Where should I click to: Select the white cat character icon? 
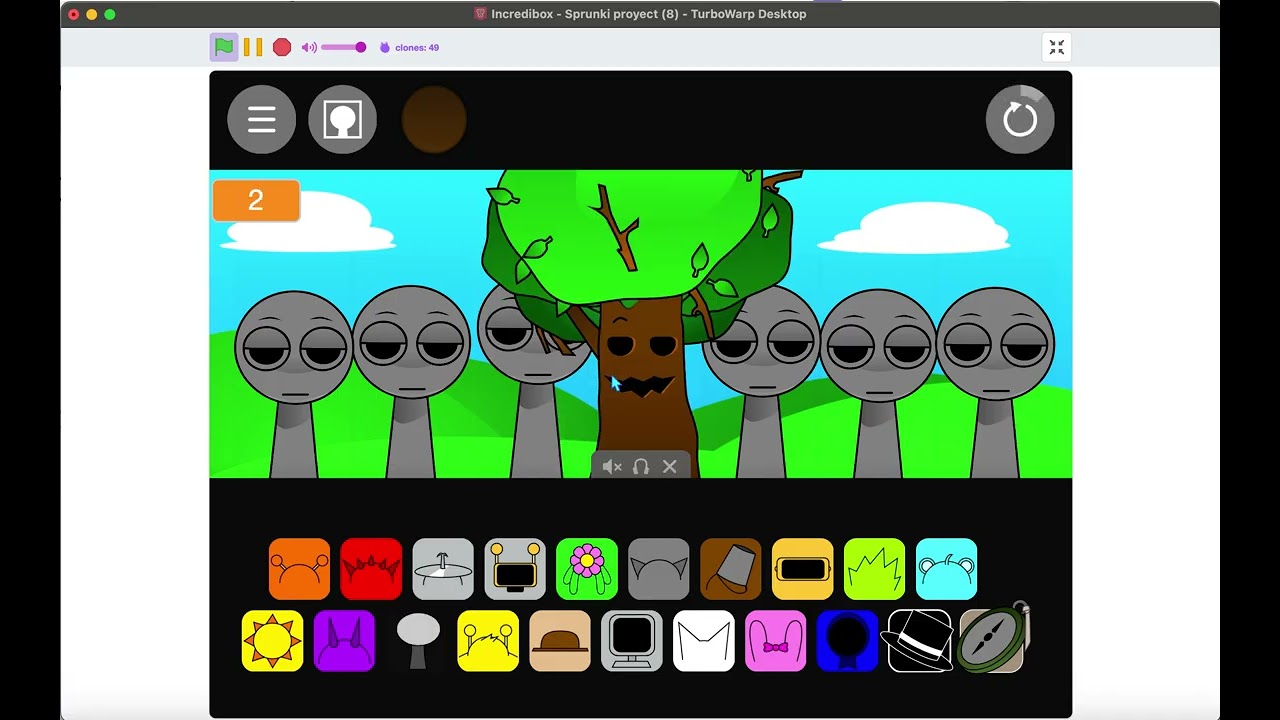point(704,641)
